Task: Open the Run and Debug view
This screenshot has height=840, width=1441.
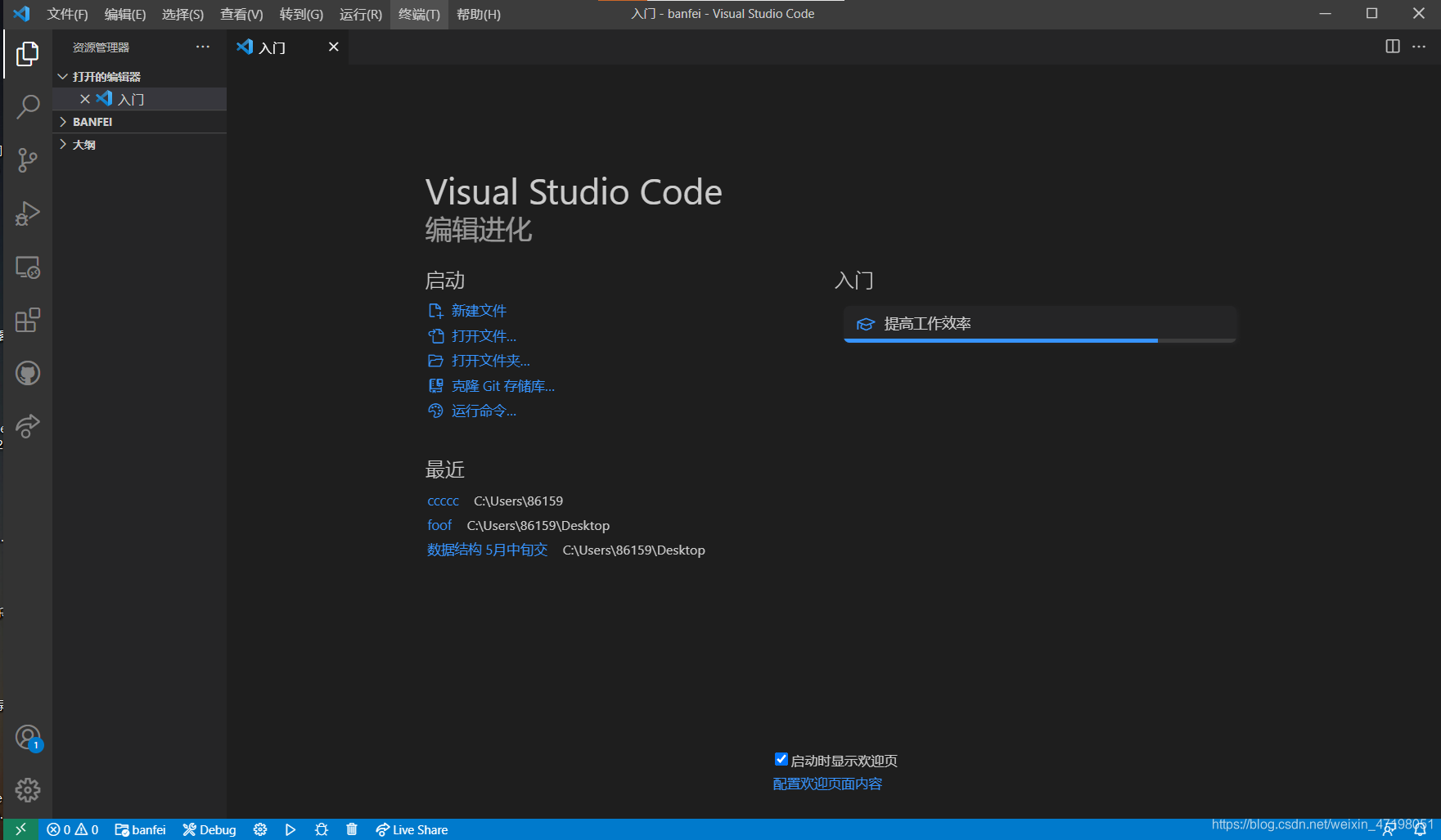Action: [28, 213]
